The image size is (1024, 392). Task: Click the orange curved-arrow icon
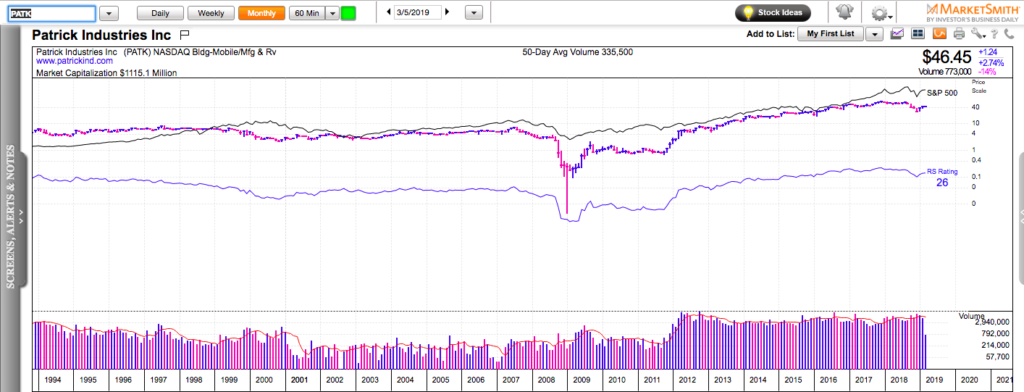coord(940,34)
